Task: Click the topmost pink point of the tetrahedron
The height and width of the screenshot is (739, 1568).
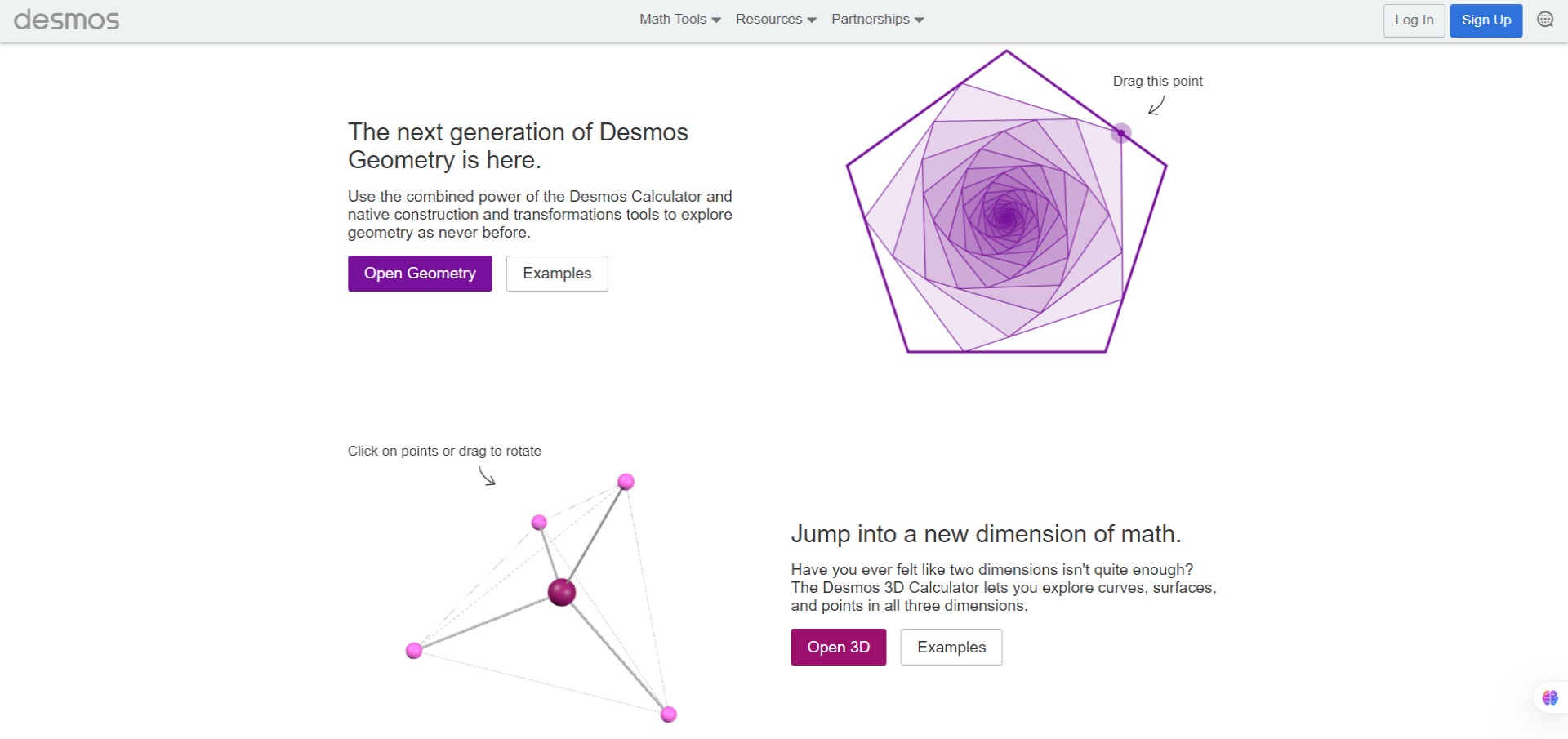Action: tap(626, 482)
